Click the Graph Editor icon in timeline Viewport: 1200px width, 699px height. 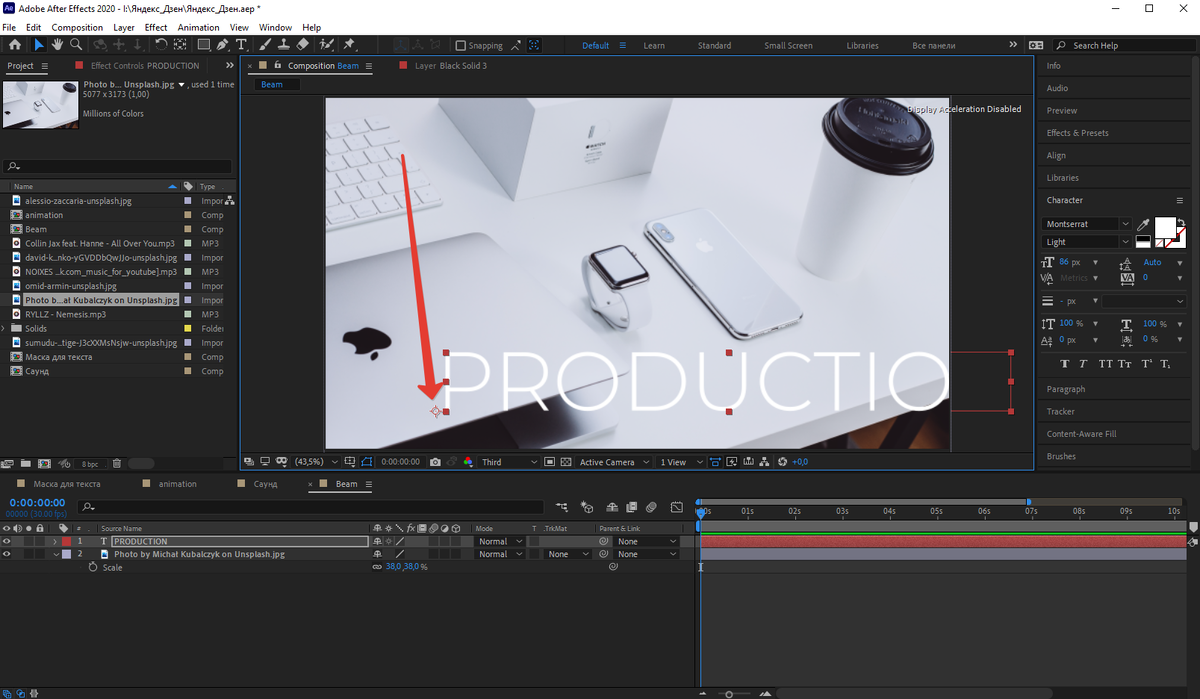click(x=677, y=507)
